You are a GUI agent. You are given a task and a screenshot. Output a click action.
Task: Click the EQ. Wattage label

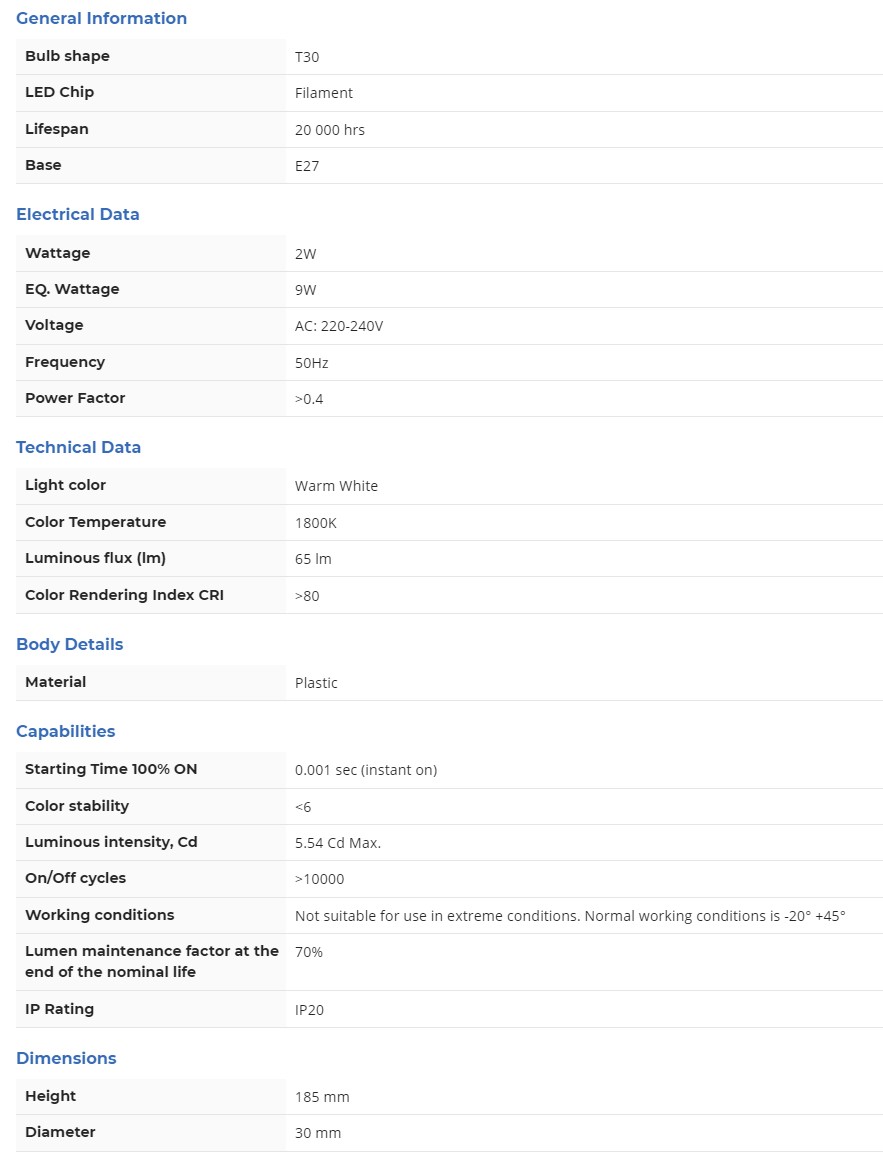coord(72,289)
